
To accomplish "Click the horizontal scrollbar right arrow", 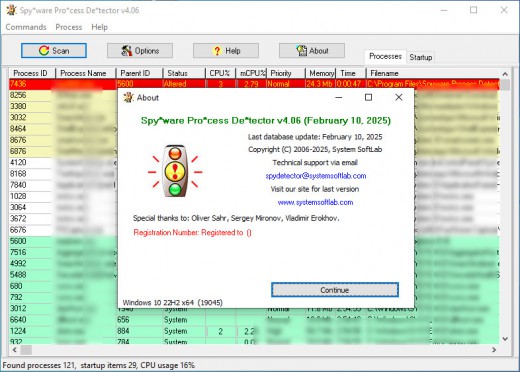I will (494, 350).
